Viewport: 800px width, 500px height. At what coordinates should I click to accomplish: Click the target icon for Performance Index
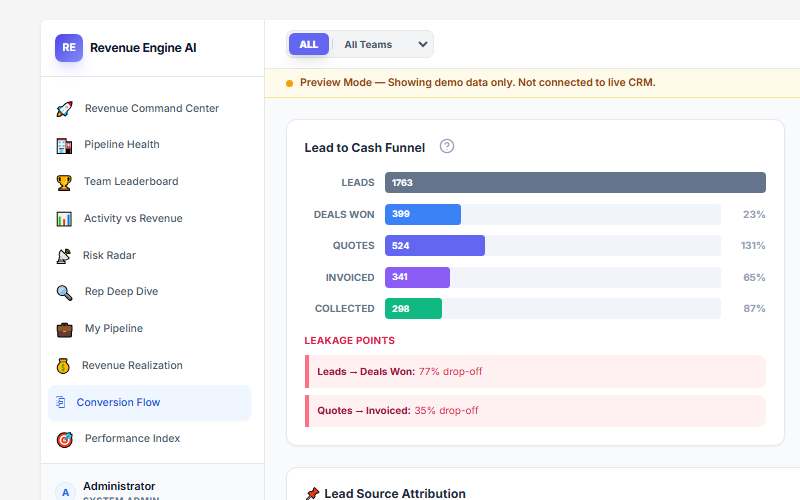(x=64, y=439)
